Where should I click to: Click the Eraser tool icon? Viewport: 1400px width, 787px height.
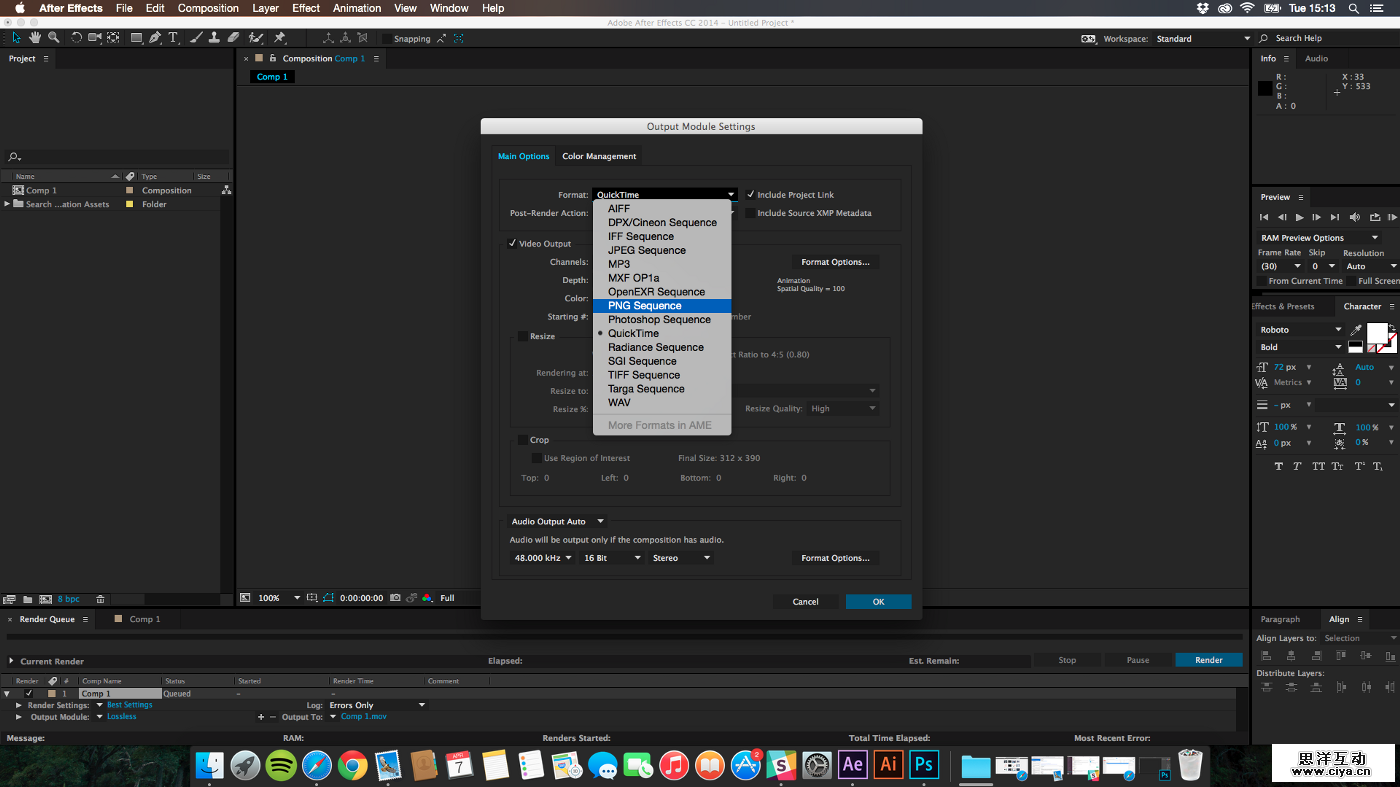(233, 38)
